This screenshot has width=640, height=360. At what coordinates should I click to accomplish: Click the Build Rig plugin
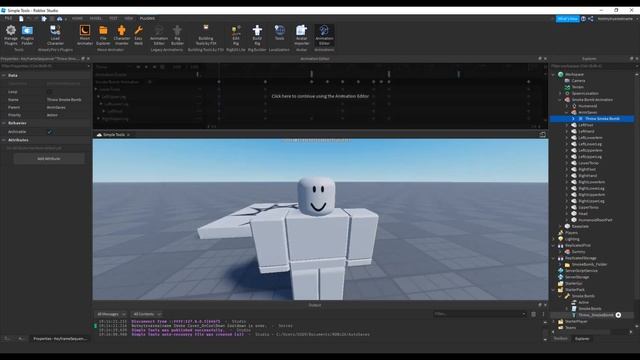[257, 35]
